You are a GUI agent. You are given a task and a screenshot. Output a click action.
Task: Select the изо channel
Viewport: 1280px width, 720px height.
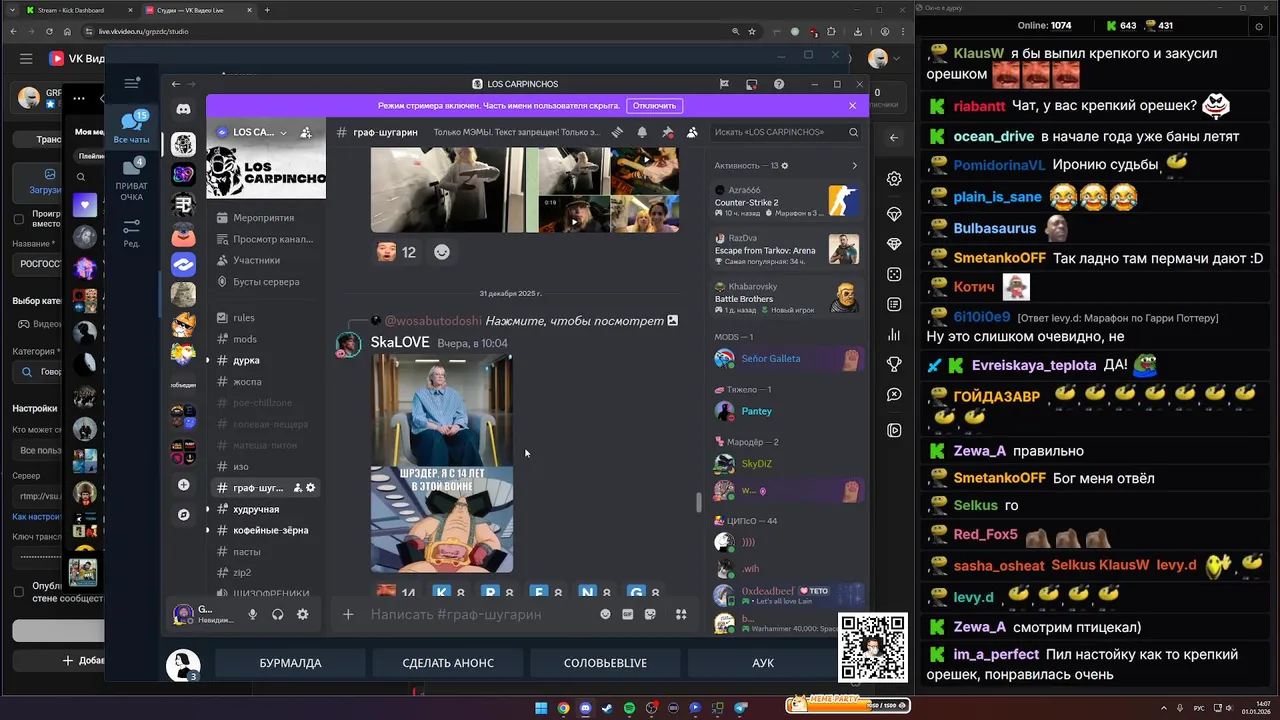click(265, 466)
